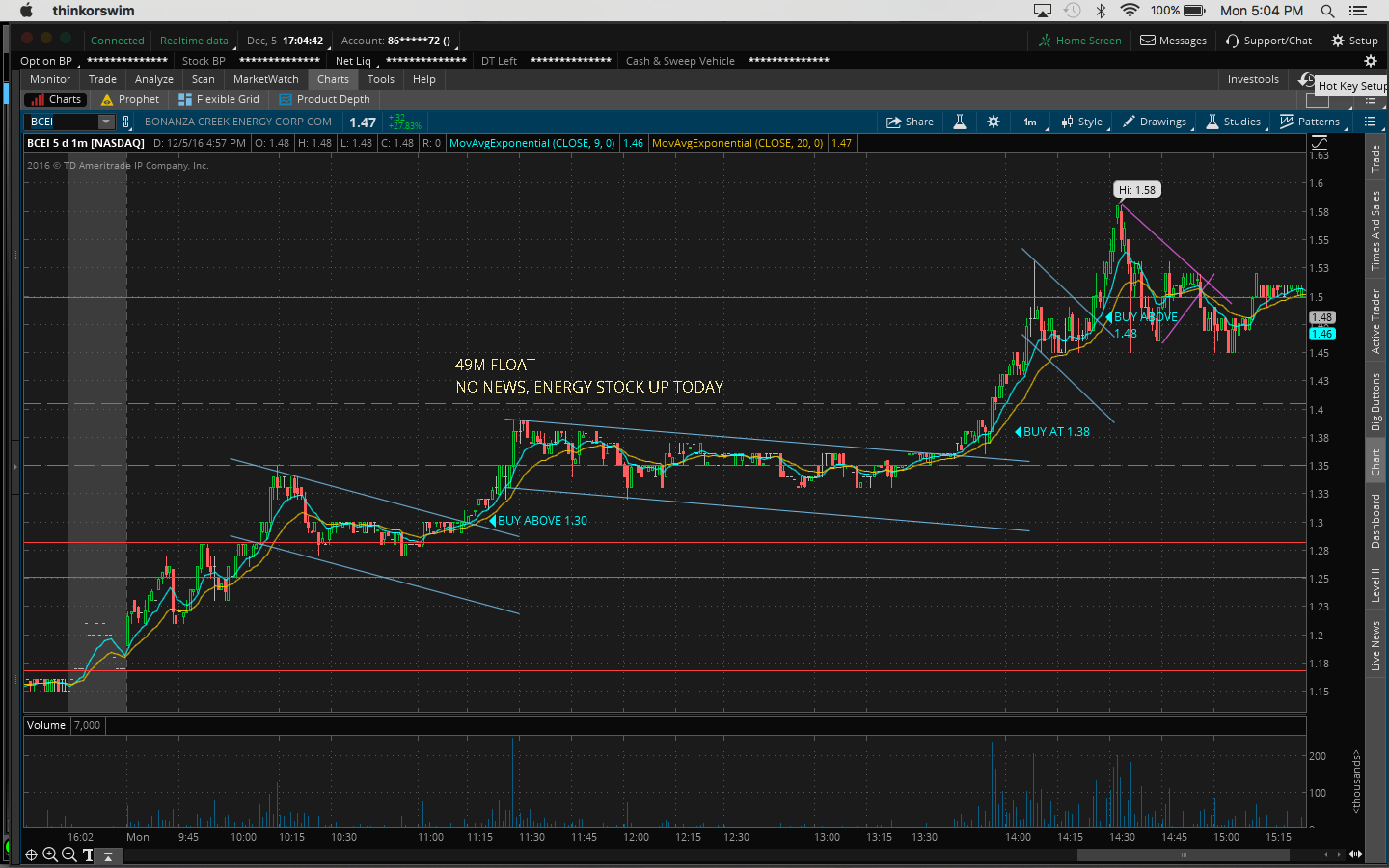The height and width of the screenshot is (868, 1389).
Task: Open the Style dropdown
Action: point(1082,122)
